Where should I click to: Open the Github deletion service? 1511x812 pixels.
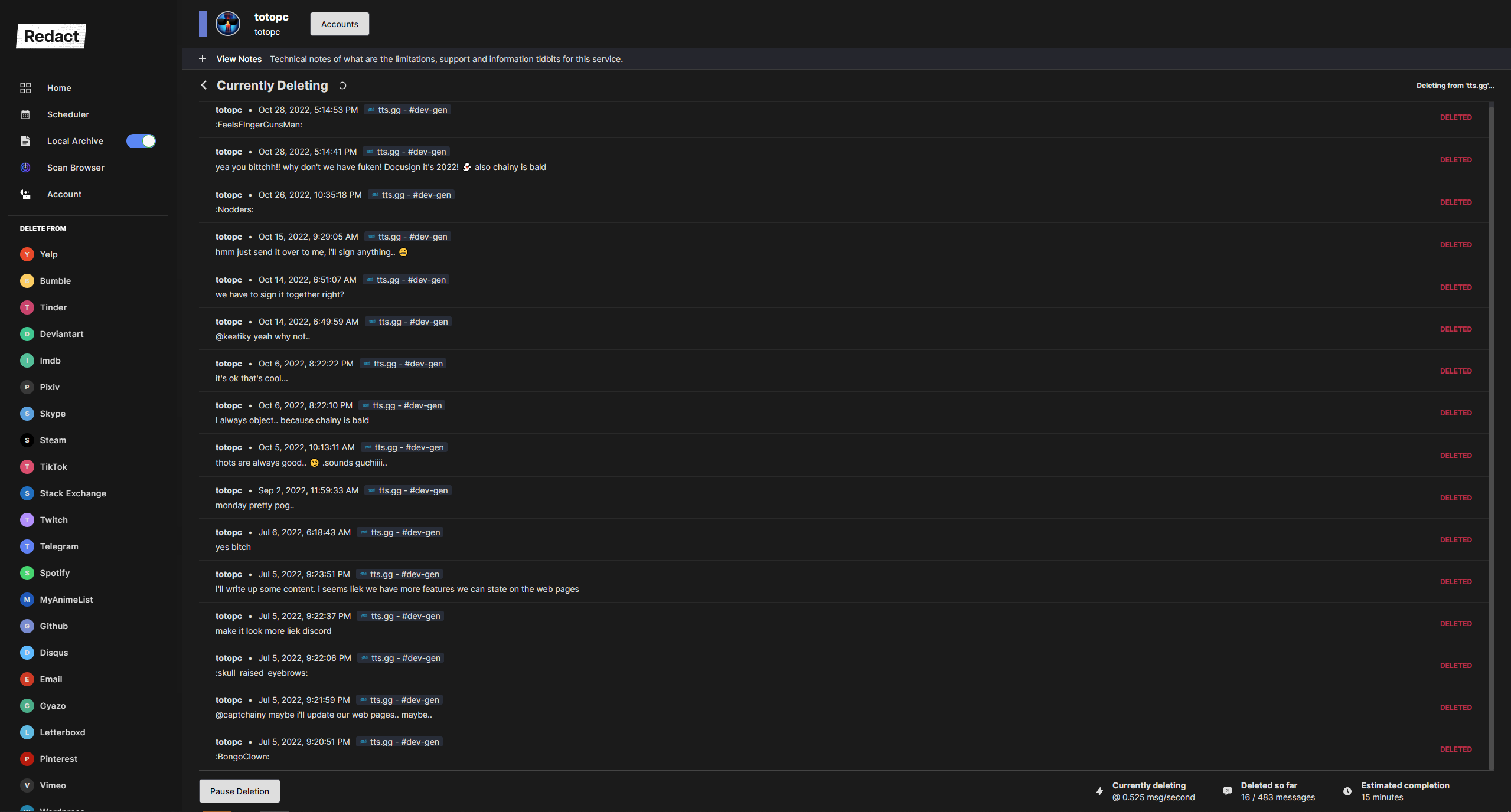coord(53,626)
